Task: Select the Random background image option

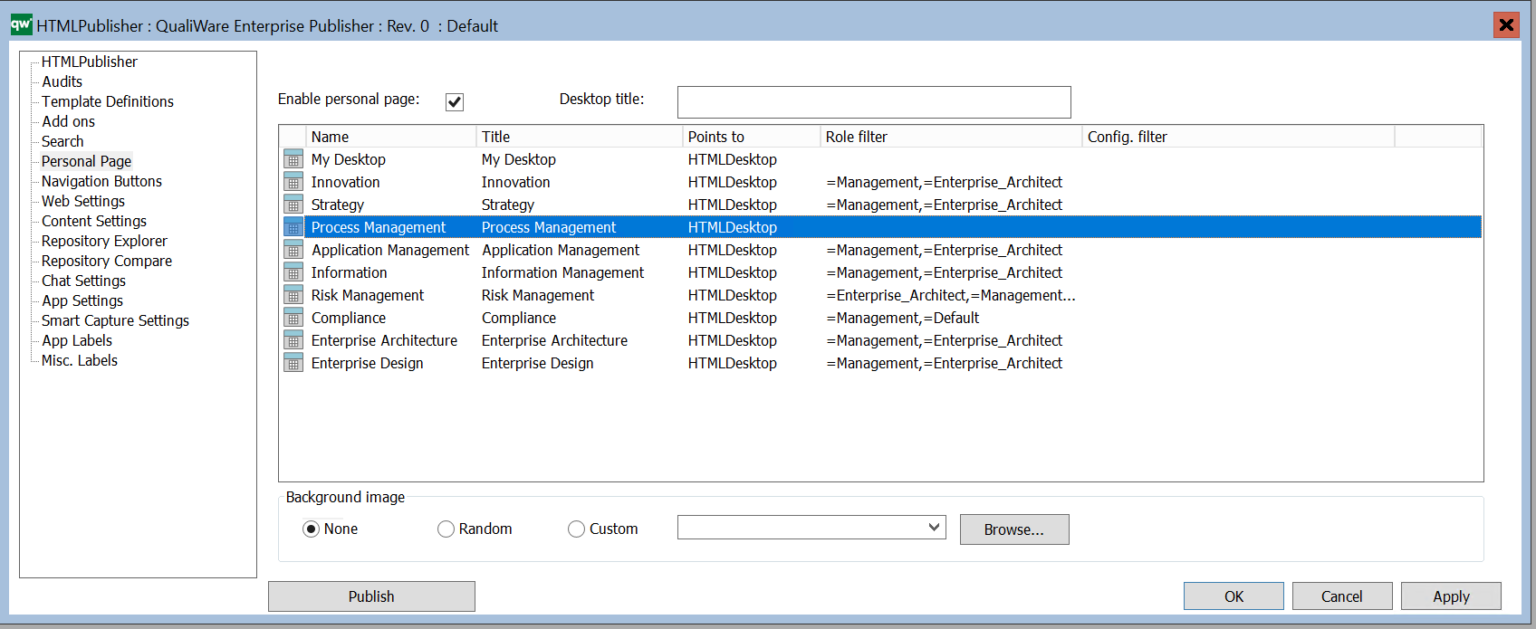Action: coord(446,528)
